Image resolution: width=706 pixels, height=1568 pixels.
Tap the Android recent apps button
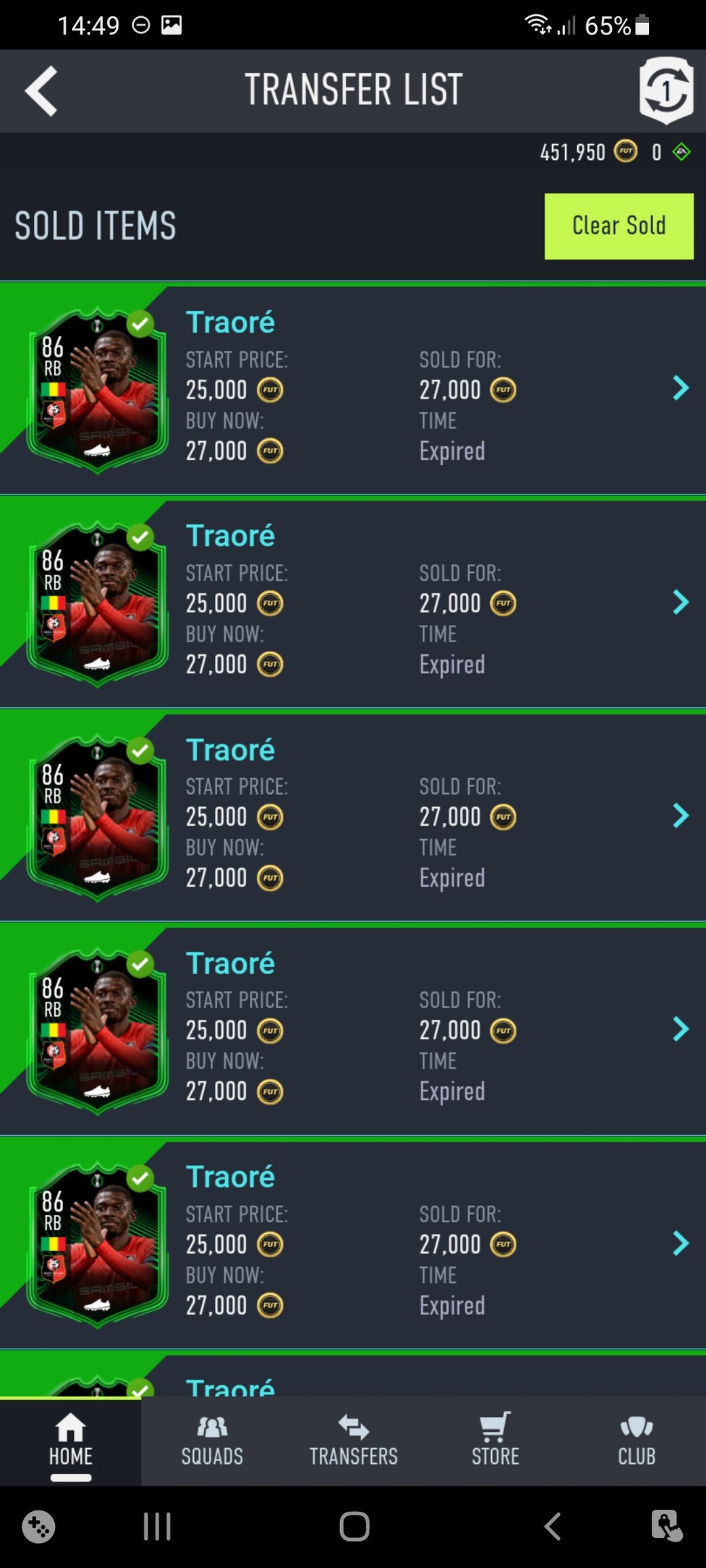[157, 1527]
